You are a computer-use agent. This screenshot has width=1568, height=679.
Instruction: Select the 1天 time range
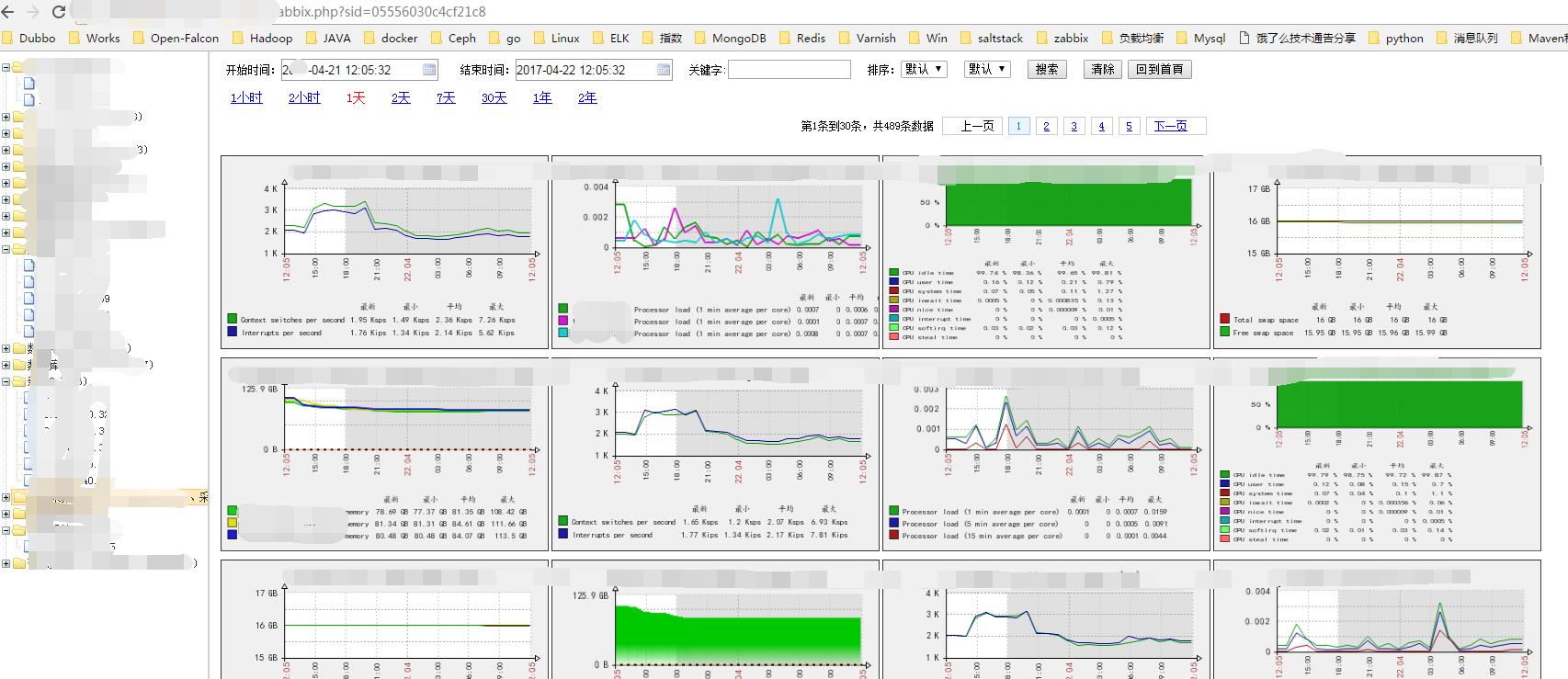coord(356,97)
